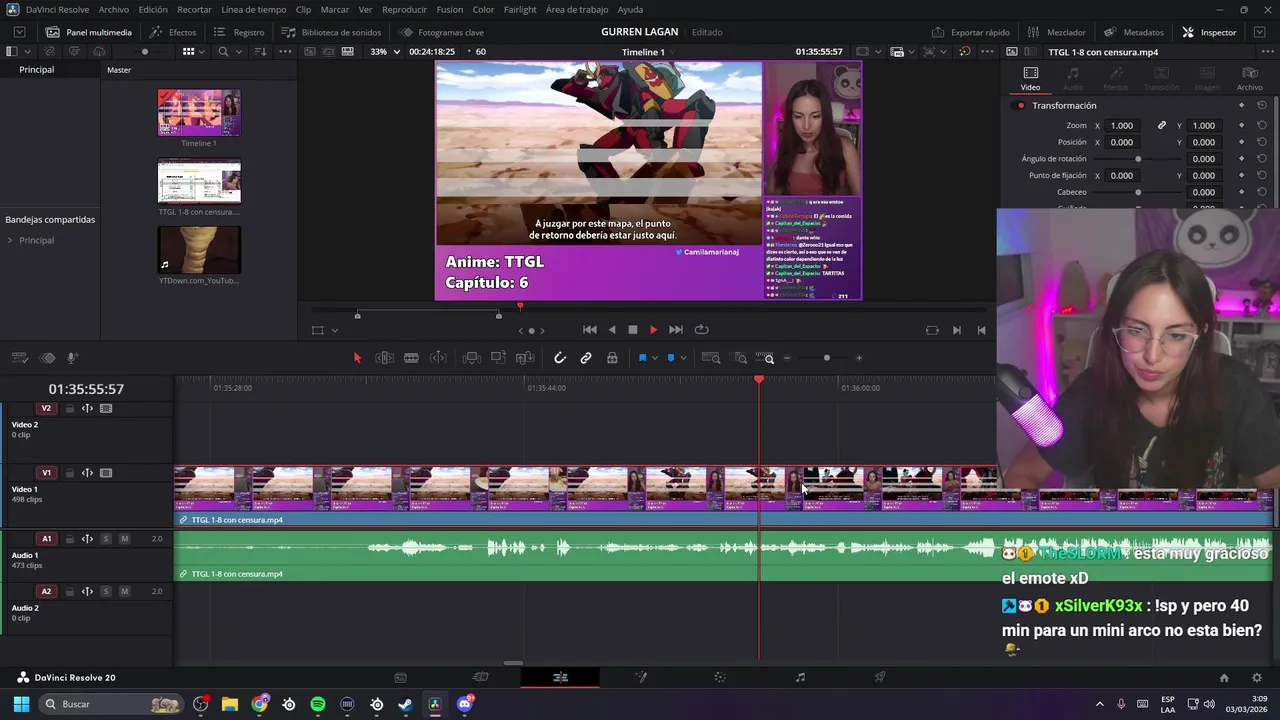Viewport: 1280px width, 720px height.
Task: Click the Replace clip edit icon
Action: point(525,358)
